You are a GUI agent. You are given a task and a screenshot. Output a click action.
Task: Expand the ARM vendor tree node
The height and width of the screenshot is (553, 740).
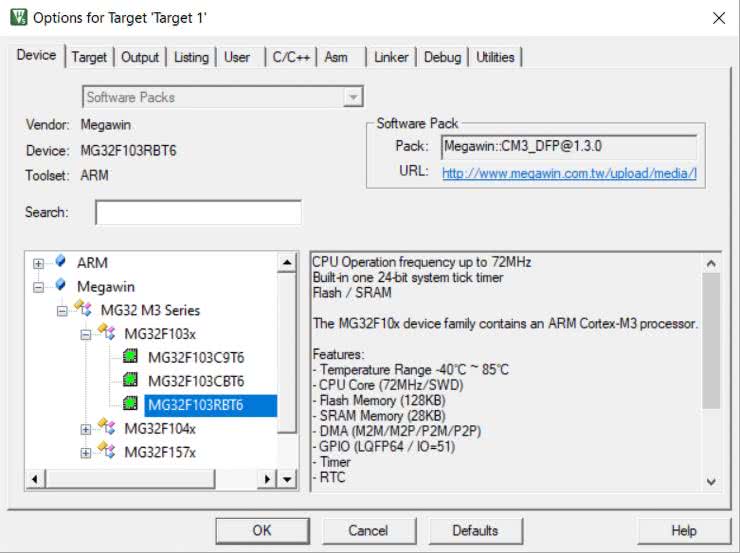coord(39,263)
